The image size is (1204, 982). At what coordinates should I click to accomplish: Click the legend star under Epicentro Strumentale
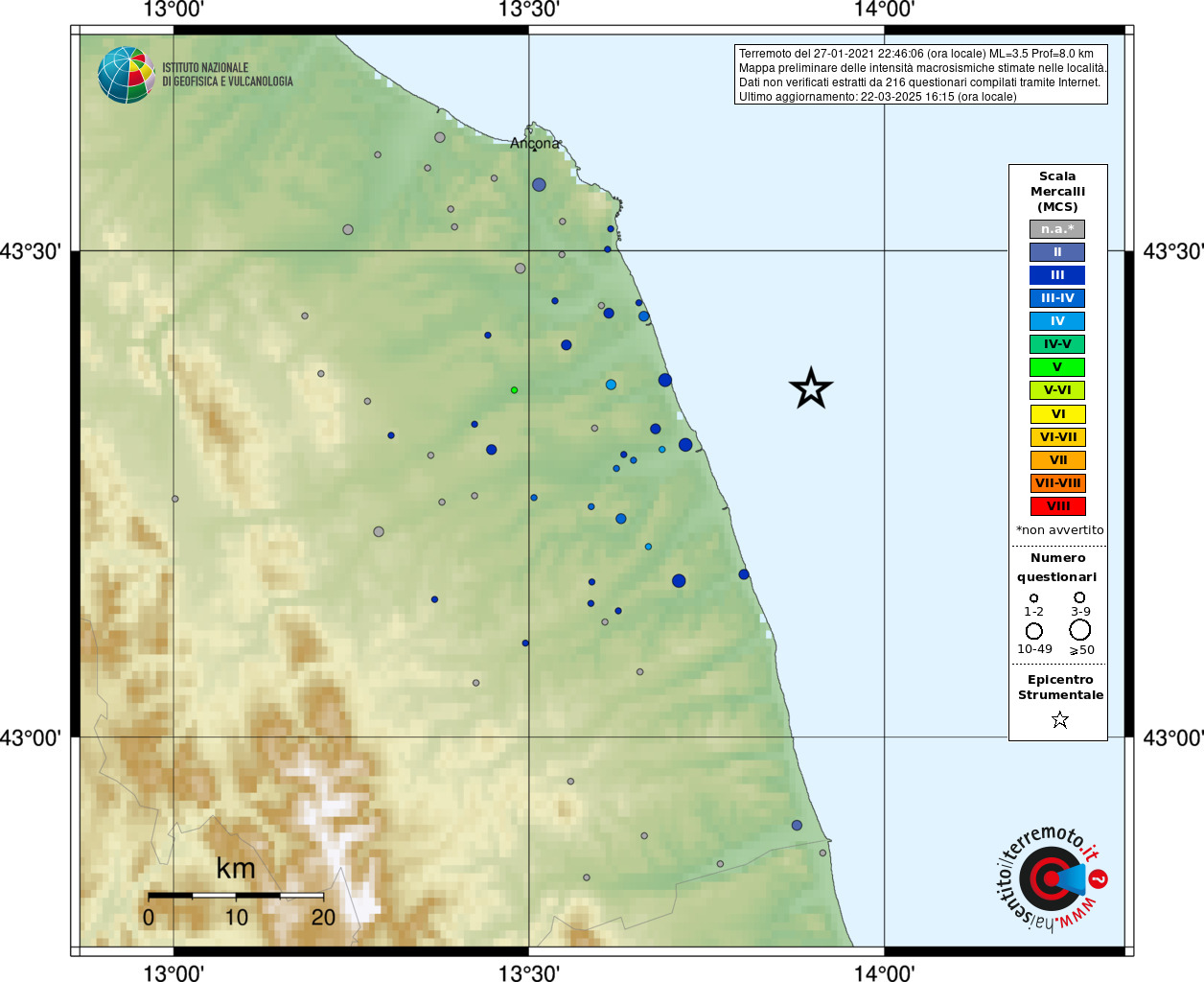point(1059,719)
